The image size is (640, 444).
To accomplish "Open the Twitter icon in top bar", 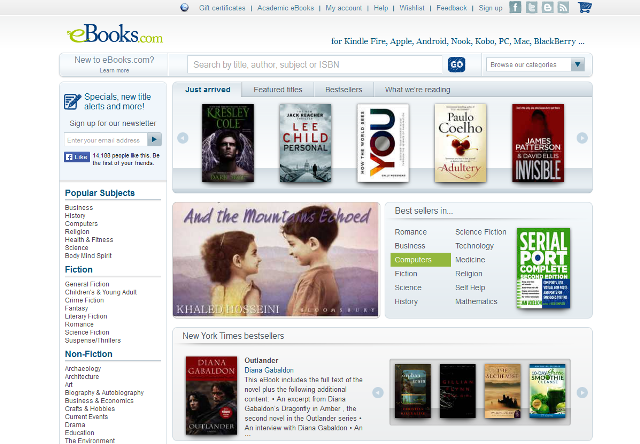I will pyautogui.click(x=531, y=7).
